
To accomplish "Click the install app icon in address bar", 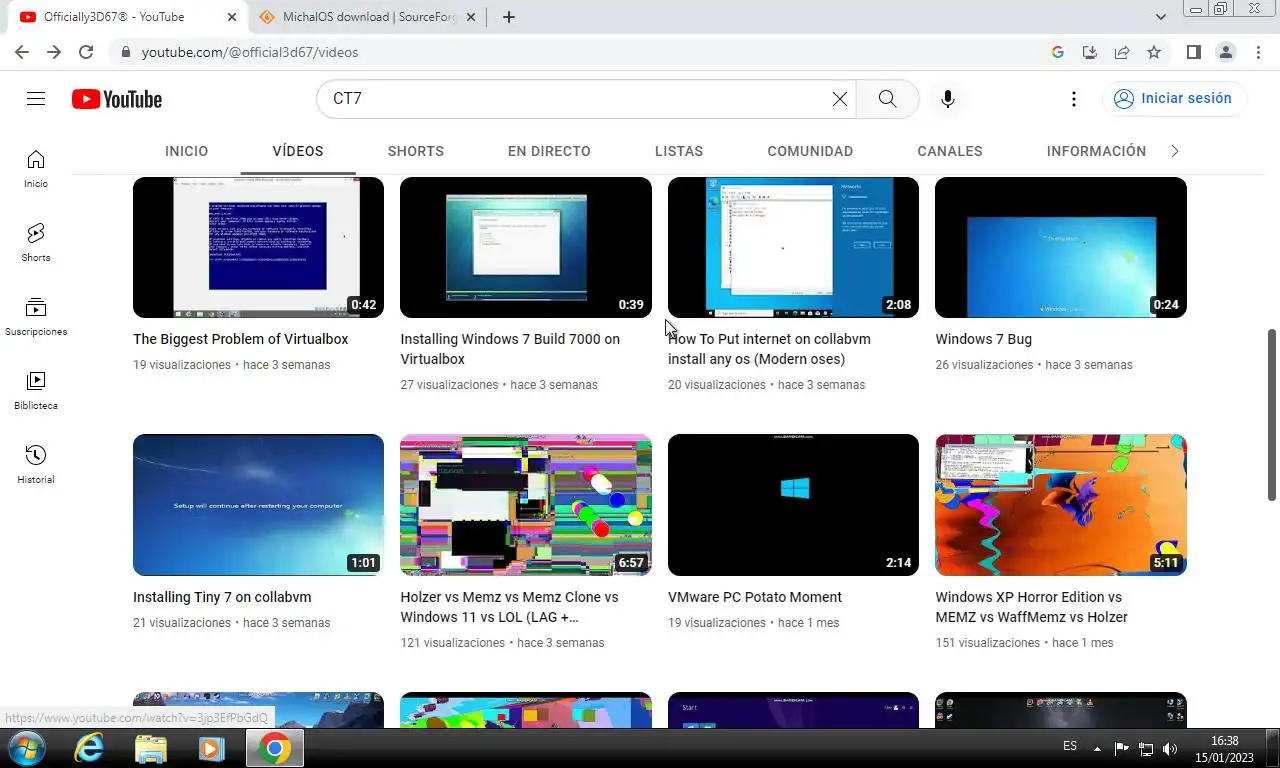I will (x=1090, y=52).
